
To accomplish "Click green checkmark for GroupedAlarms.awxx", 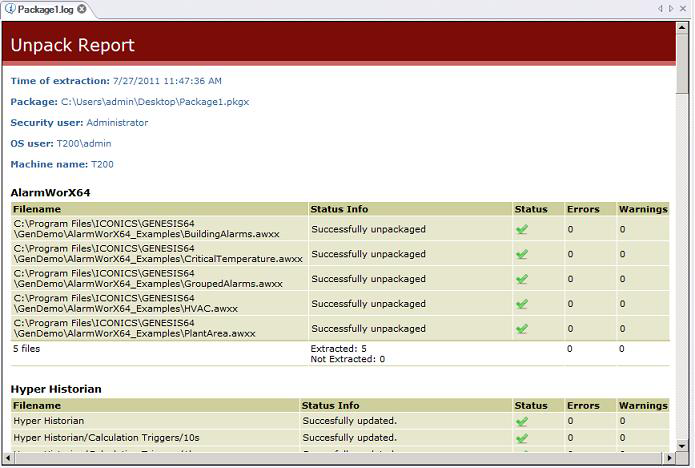I will coord(522,279).
